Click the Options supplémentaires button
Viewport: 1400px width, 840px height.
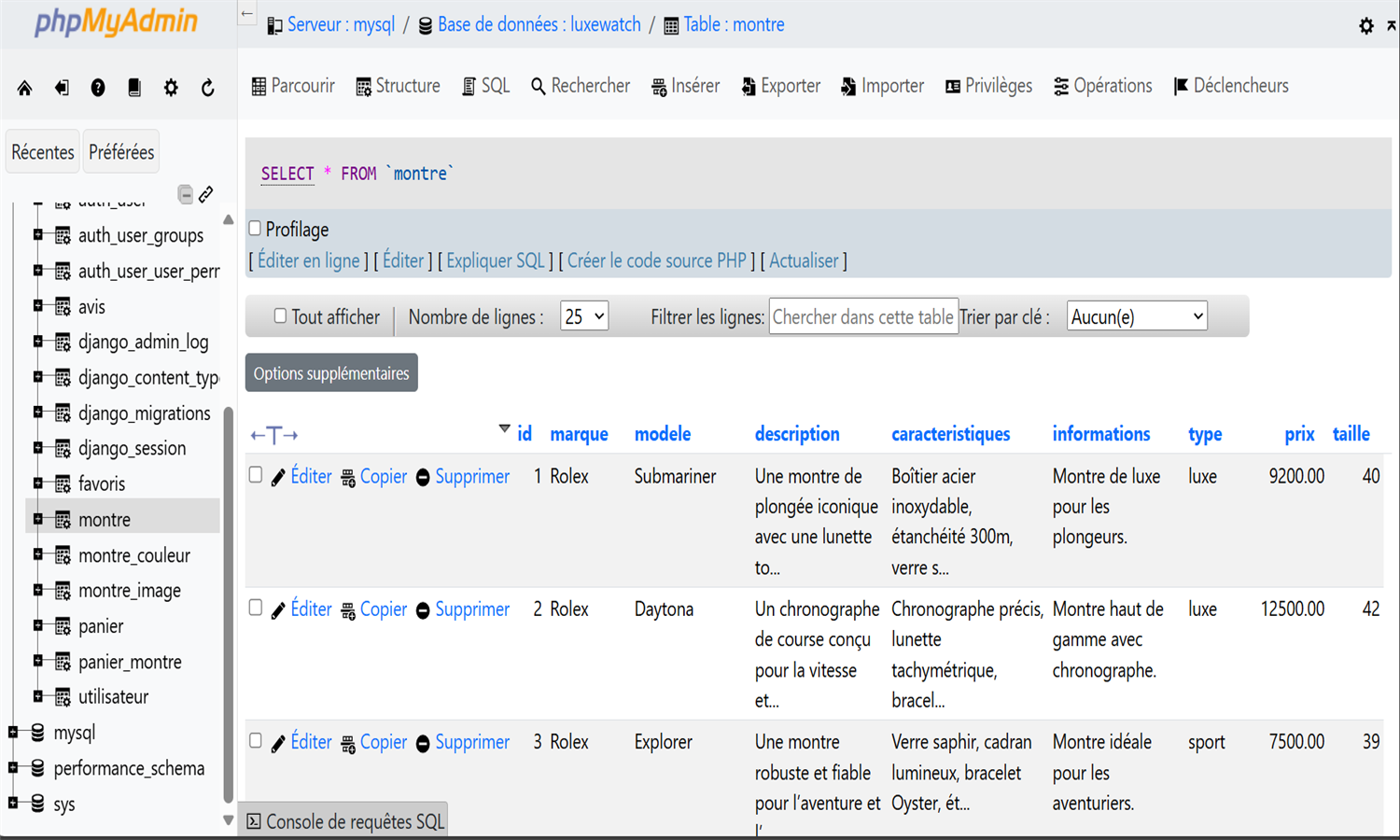click(x=331, y=373)
